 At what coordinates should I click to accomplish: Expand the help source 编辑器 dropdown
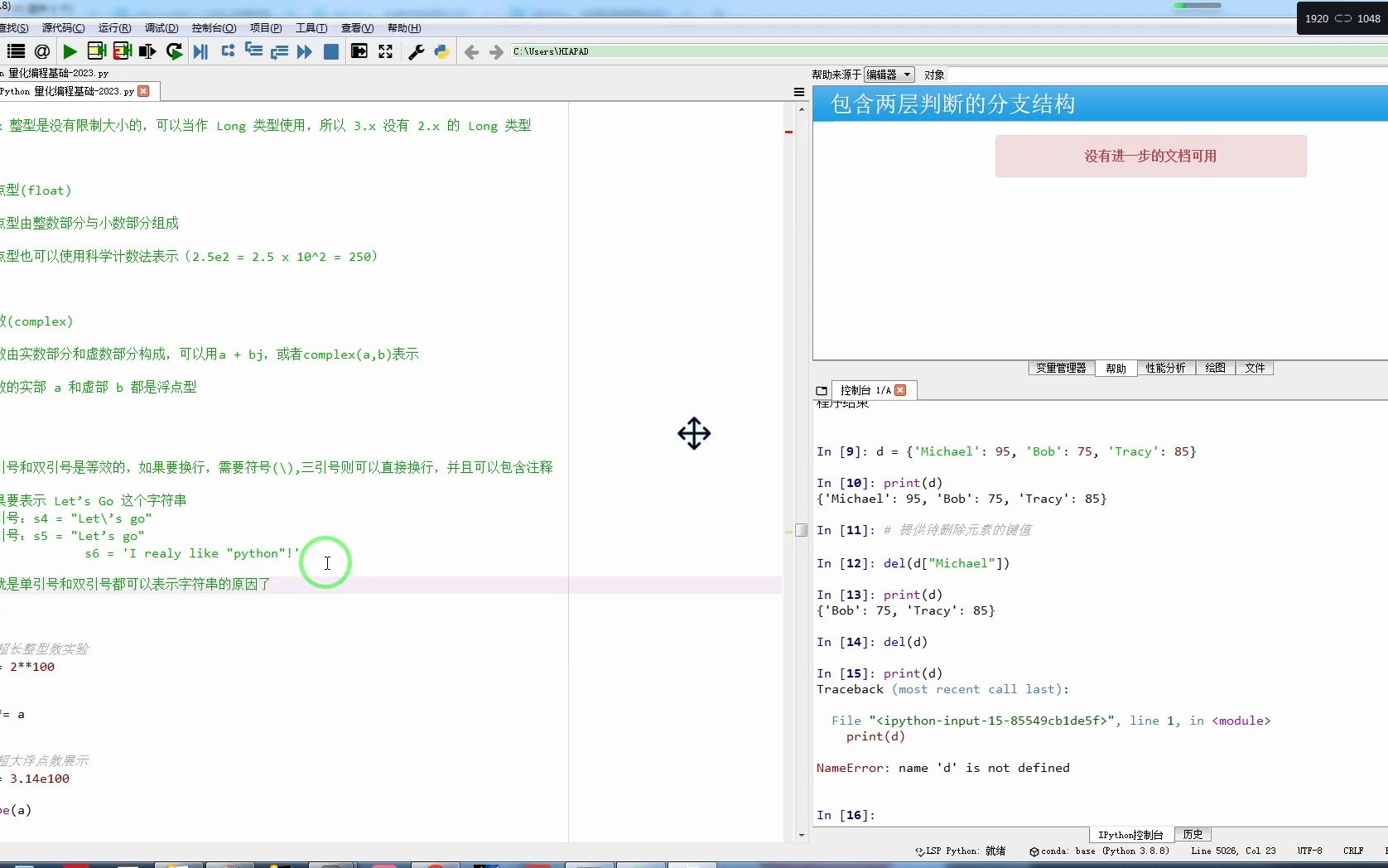(x=889, y=75)
